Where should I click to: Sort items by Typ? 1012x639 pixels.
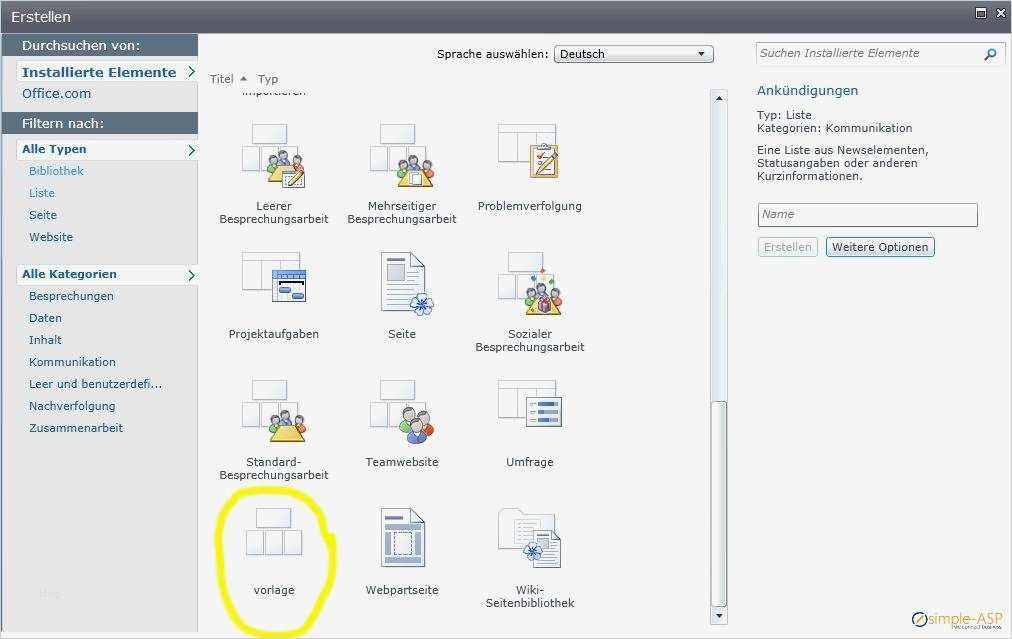266,78
